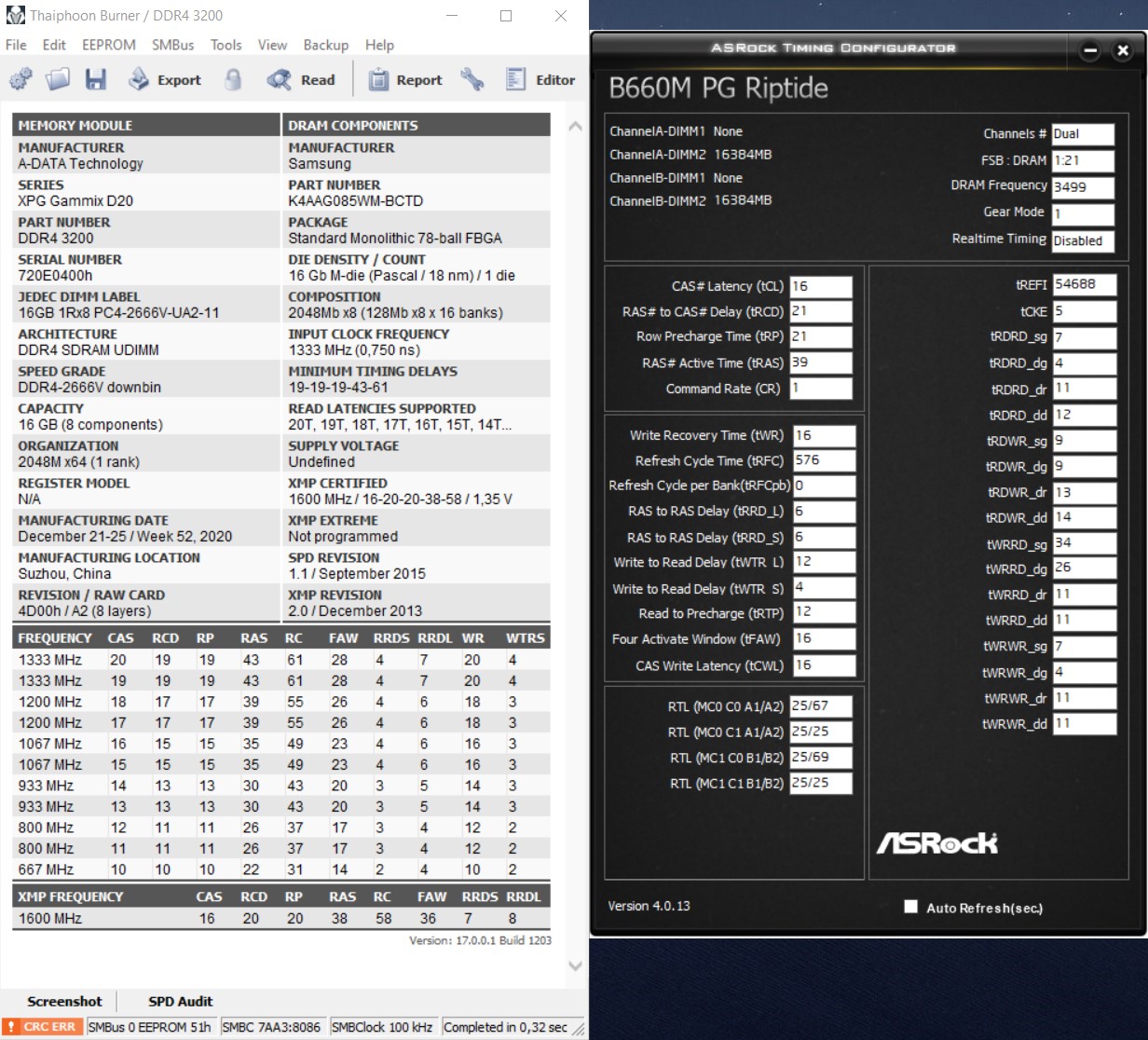Click the RTL (MC1 C0 B1/B2) field
Viewport: 1148px width, 1040px height.
point(821,758)
